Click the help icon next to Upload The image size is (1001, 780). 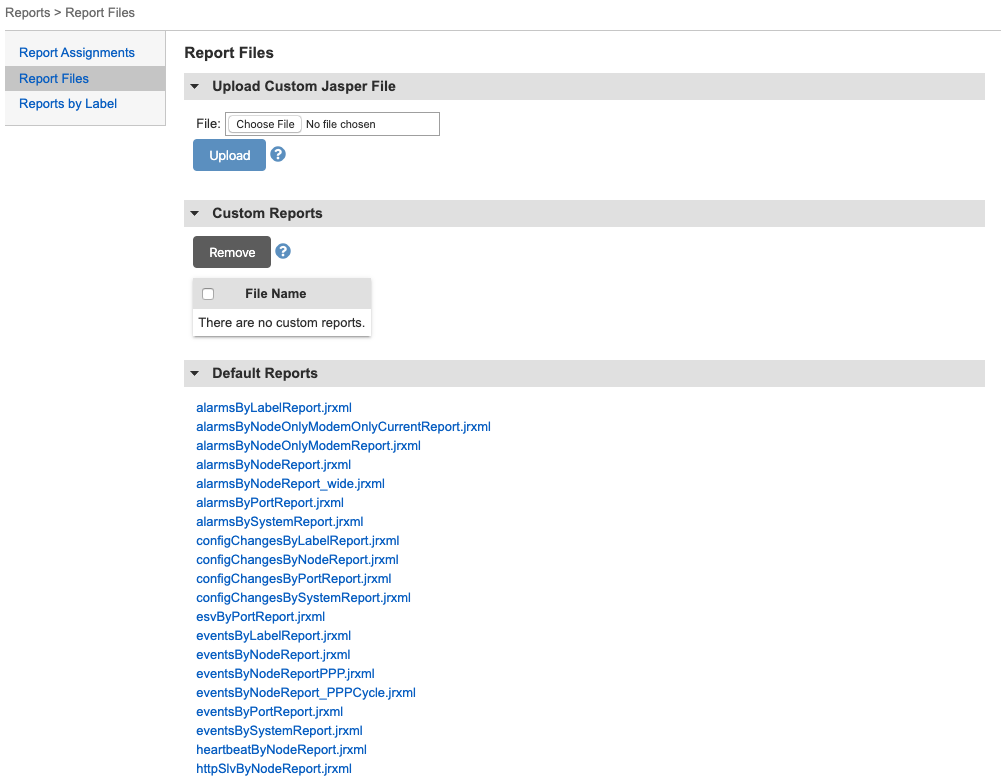pyautogui.click(x=278, y=154)
